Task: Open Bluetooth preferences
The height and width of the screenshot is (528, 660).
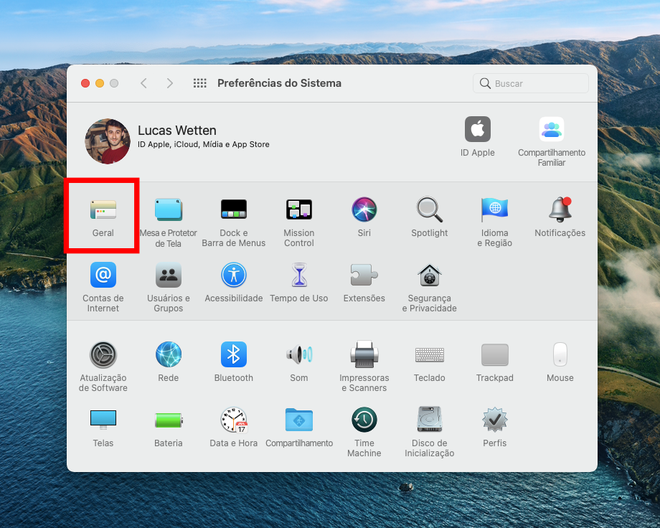Action: point(234,355)
